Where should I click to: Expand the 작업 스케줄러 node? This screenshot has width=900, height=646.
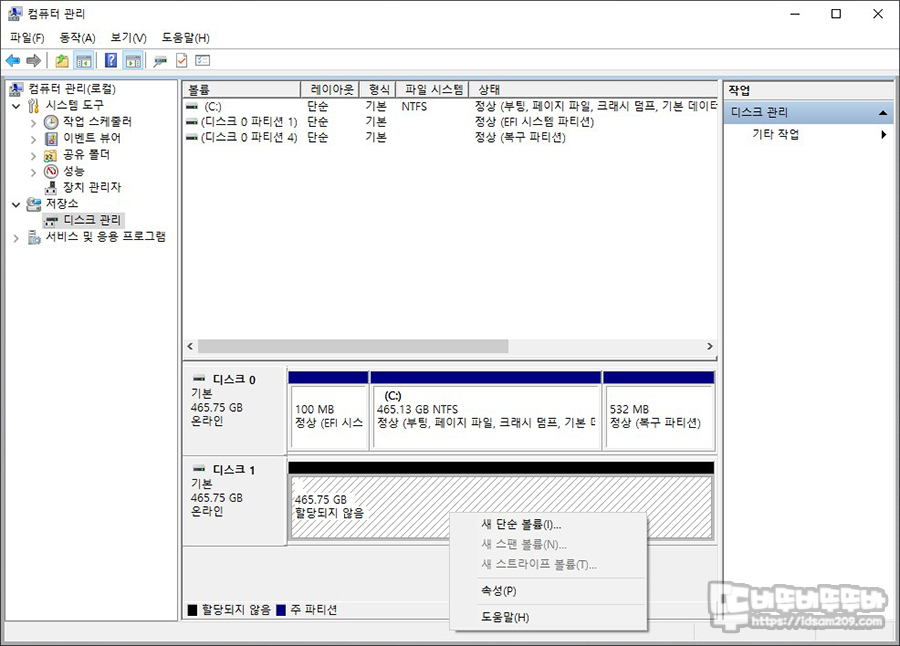point(33,123)
